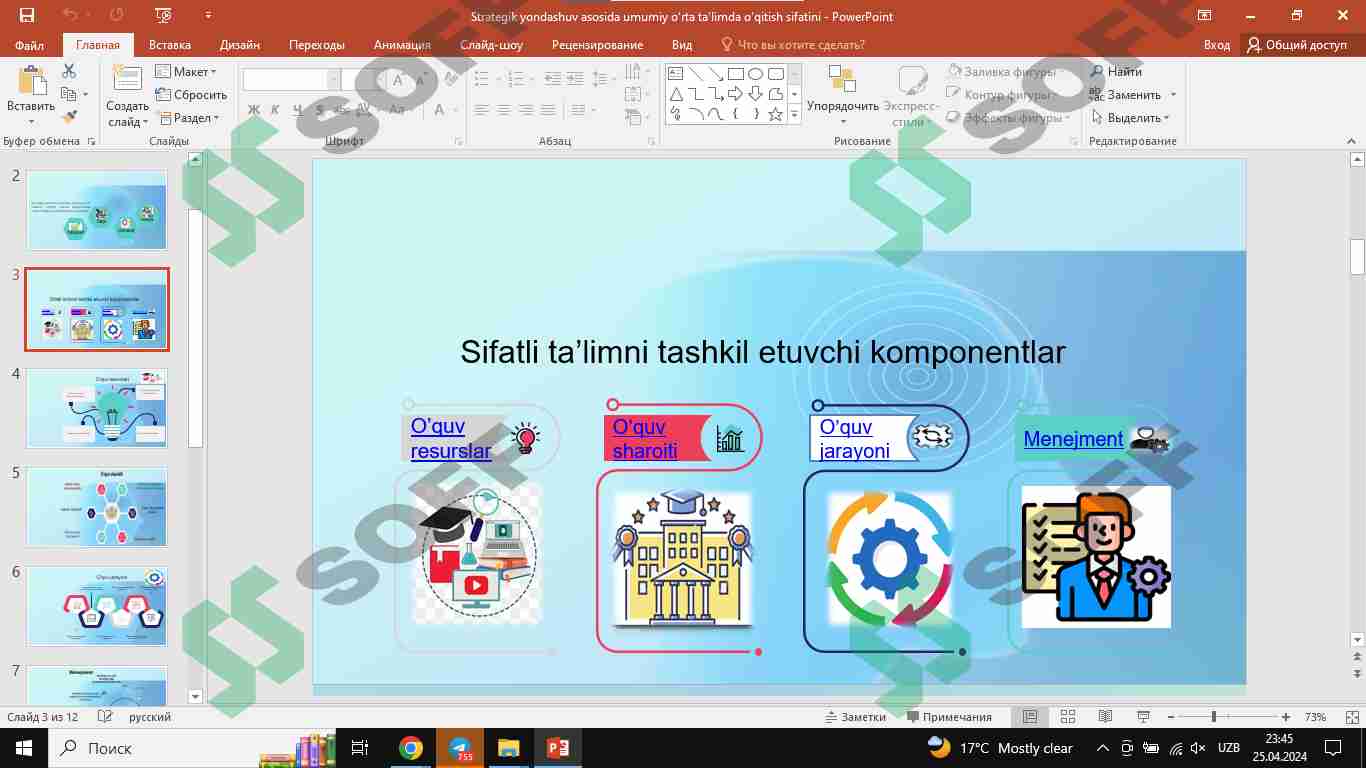Toggle center paragraph alignment

pyautogui.click(x=503, y=110)
